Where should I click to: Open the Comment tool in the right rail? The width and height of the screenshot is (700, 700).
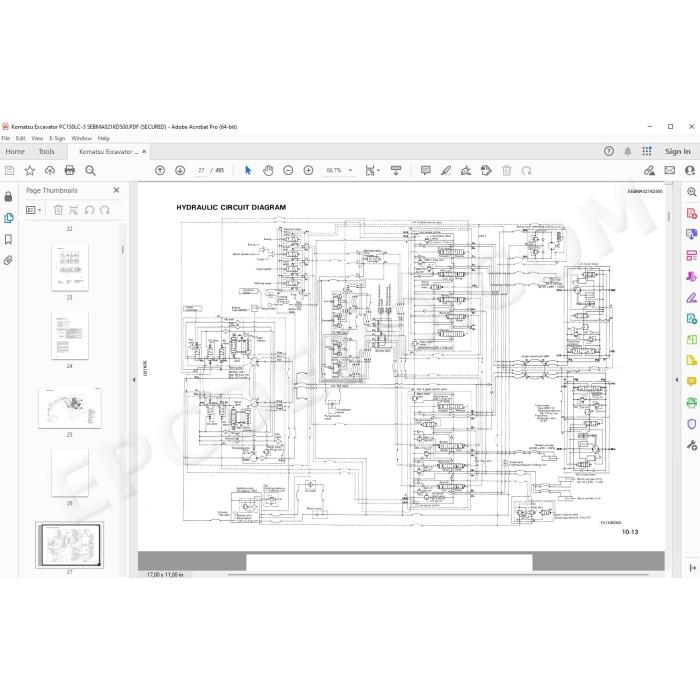(692, 382)
